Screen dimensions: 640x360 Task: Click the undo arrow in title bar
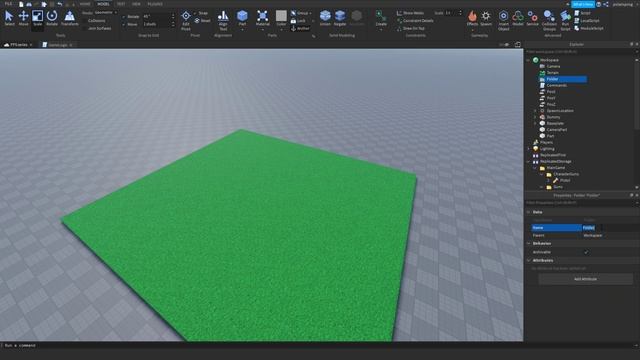pos(60,4)
